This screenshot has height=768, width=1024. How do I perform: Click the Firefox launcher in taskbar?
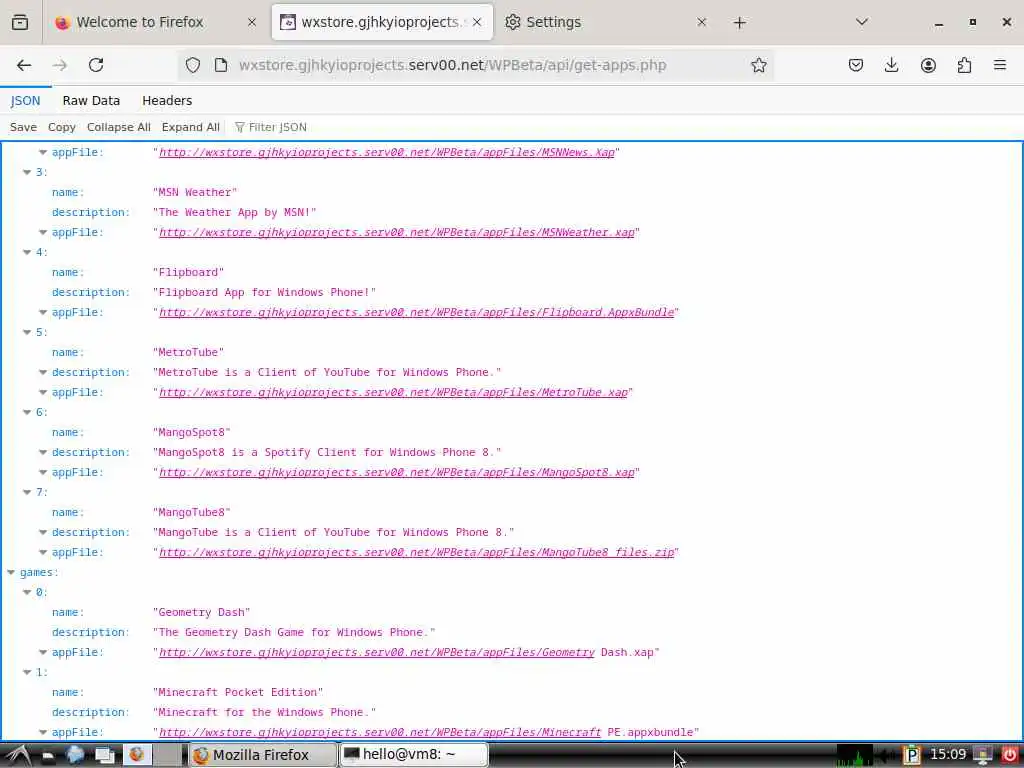click(136, 755)
